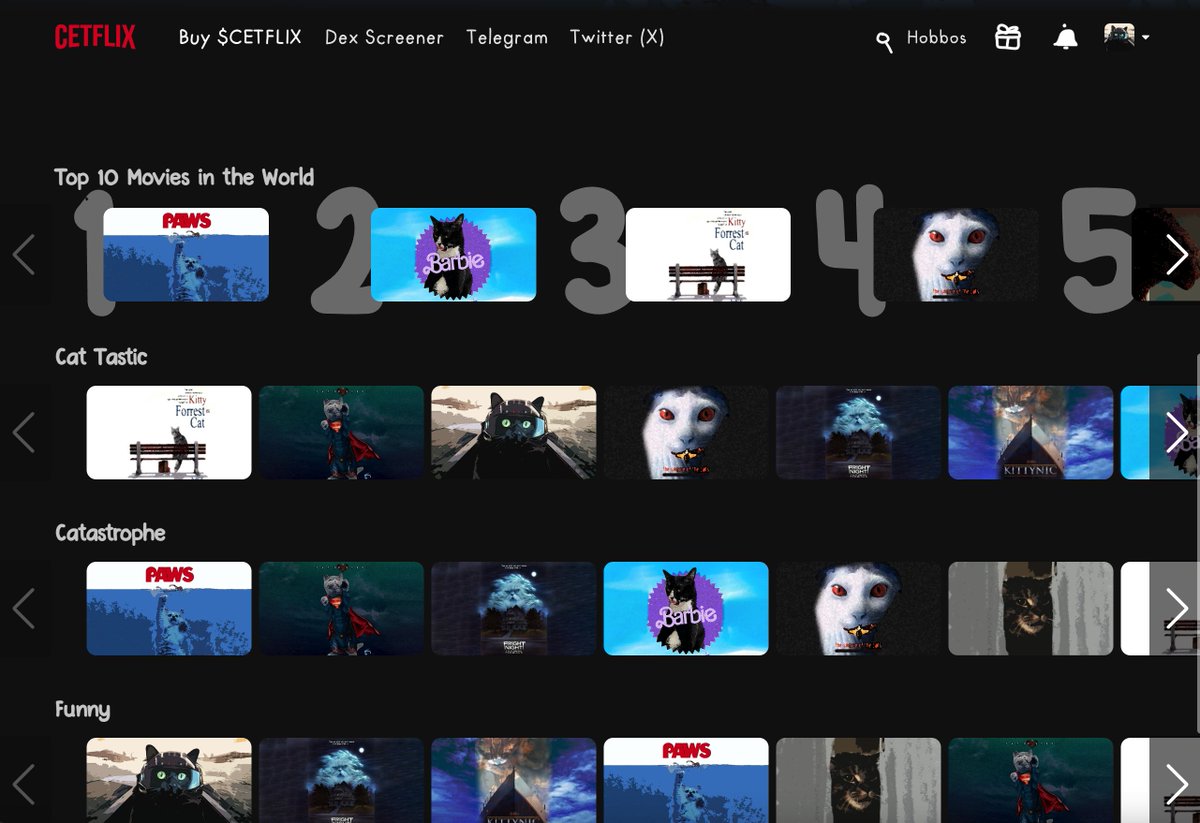Open red-eyed cat in Cat Tastic row
Viewport: 1200px width, 823px height.
tap(686, 432)
